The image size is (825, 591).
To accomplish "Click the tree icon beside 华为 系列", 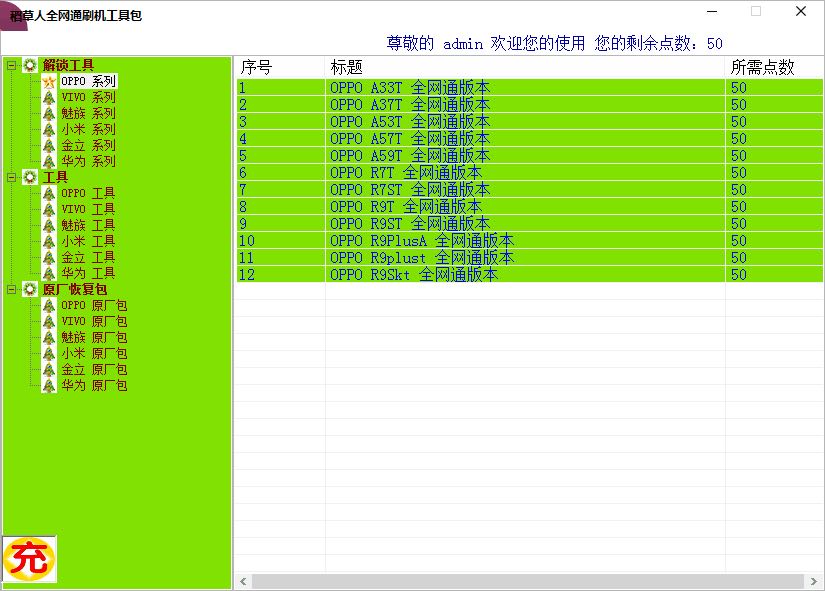I will [49, 162].
